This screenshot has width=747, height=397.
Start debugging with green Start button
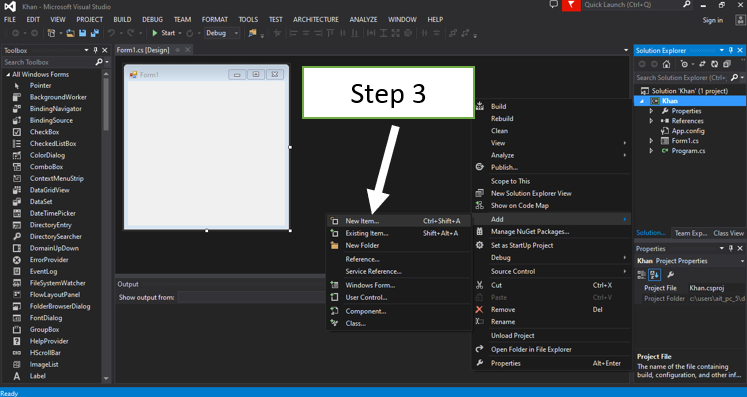click(x=163, y=33)
